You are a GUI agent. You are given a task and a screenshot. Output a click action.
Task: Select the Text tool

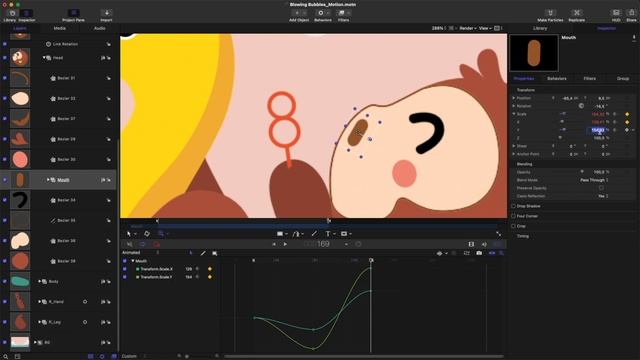click(327, 234)
